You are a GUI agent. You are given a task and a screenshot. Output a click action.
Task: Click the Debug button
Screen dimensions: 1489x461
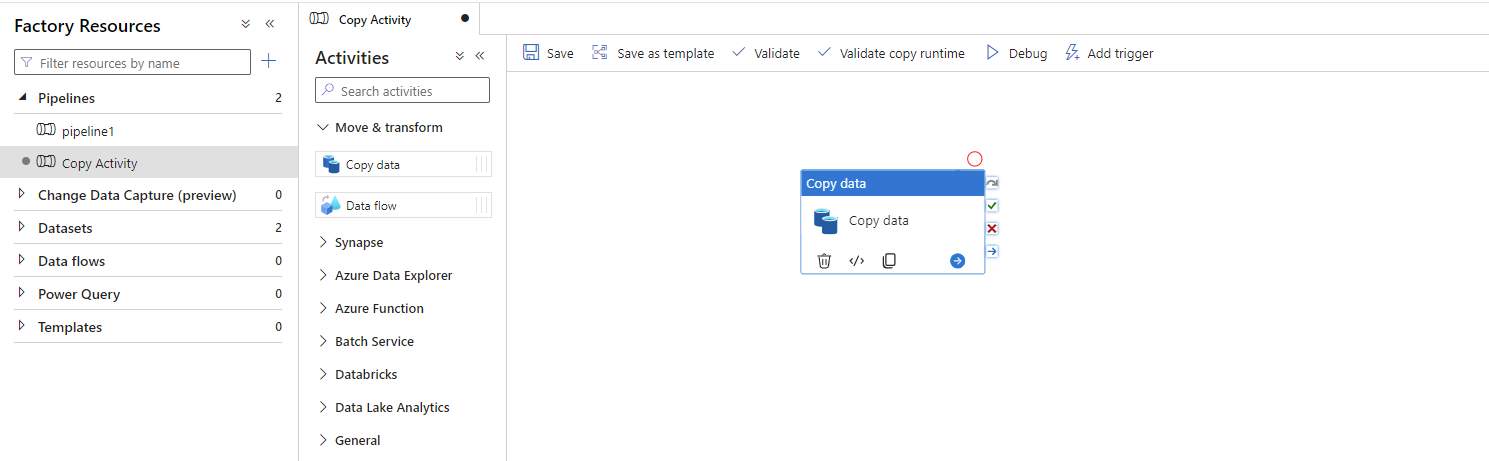tap(1017, 53)
